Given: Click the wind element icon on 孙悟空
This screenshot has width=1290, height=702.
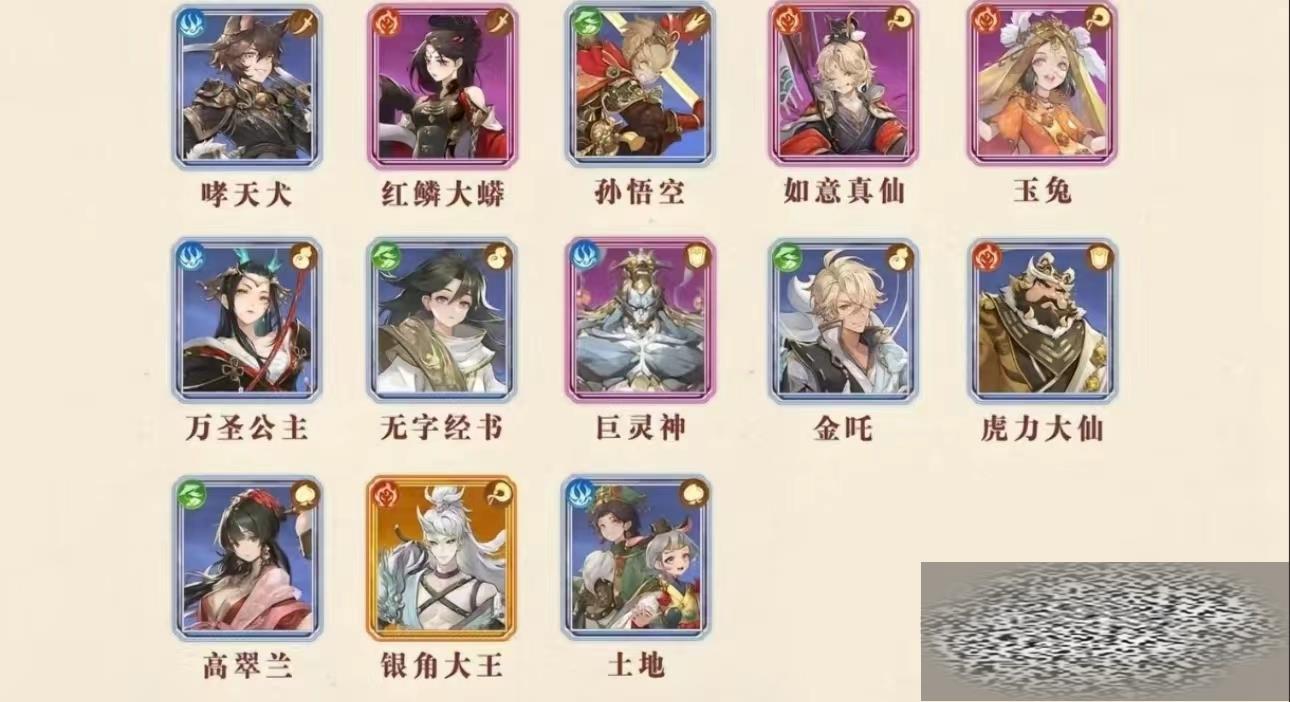Looking at the screenshot, I should coord(583,23).
